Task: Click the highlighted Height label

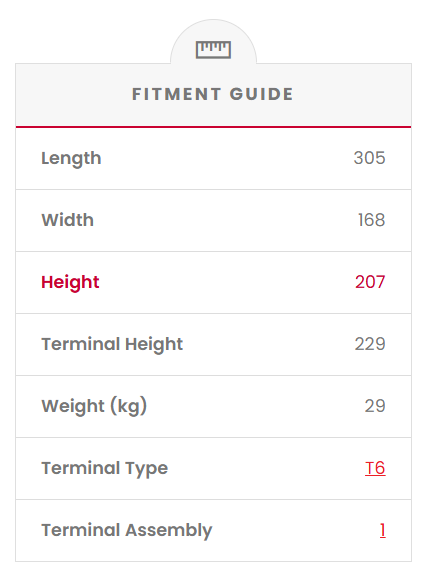Action: pyautogui.click(x=70, y=283)
